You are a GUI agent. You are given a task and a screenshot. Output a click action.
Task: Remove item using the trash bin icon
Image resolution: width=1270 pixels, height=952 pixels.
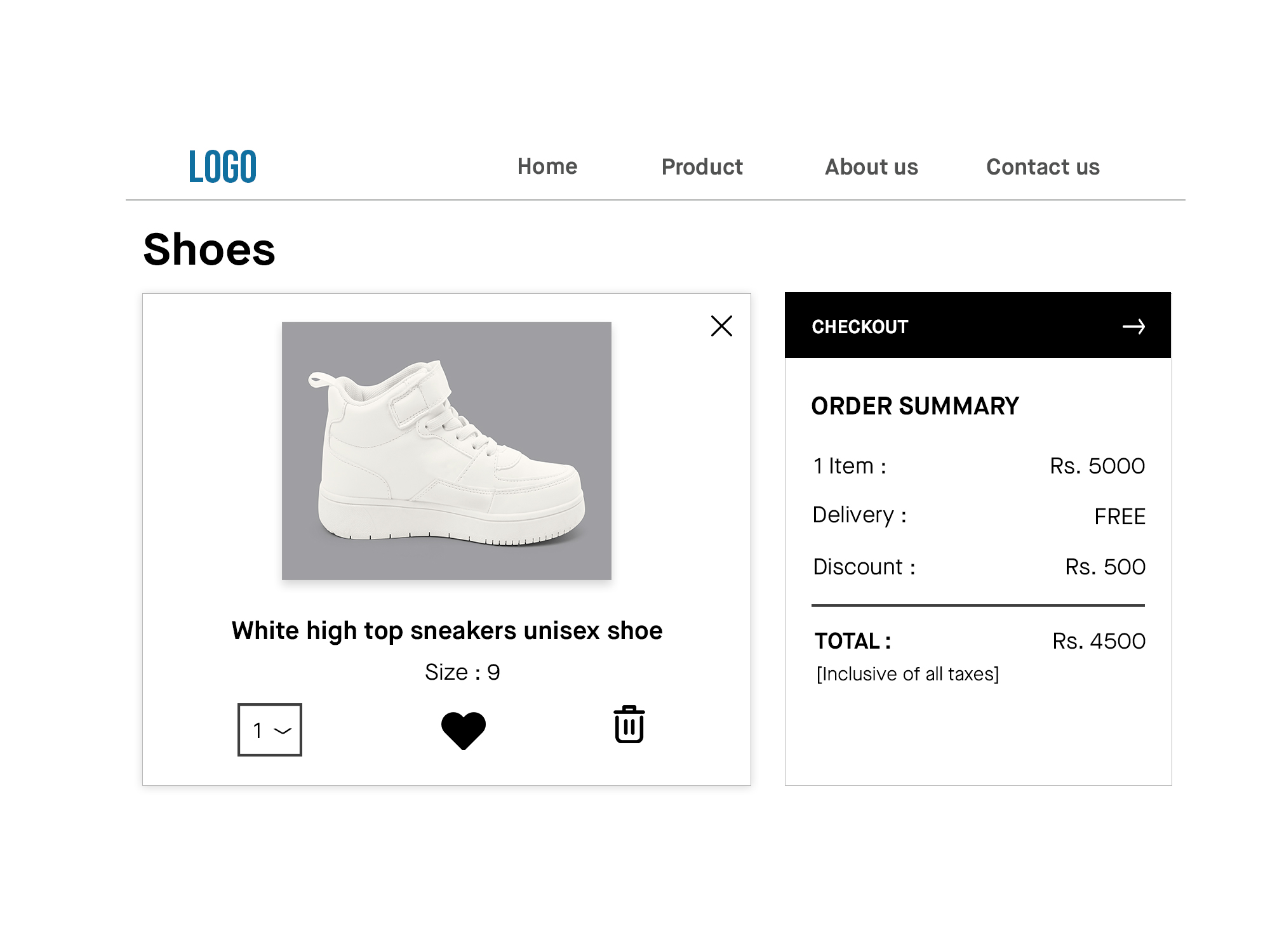click(x=629, y=724)
